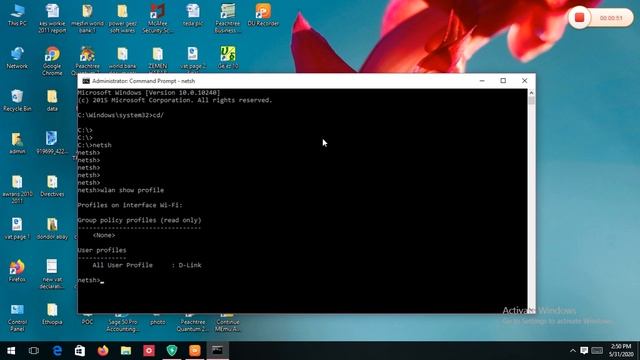This screenshot has height=360, width=640.
Task: Open the 'power geez soft wares' folder
Action: (x=122, y=18)
